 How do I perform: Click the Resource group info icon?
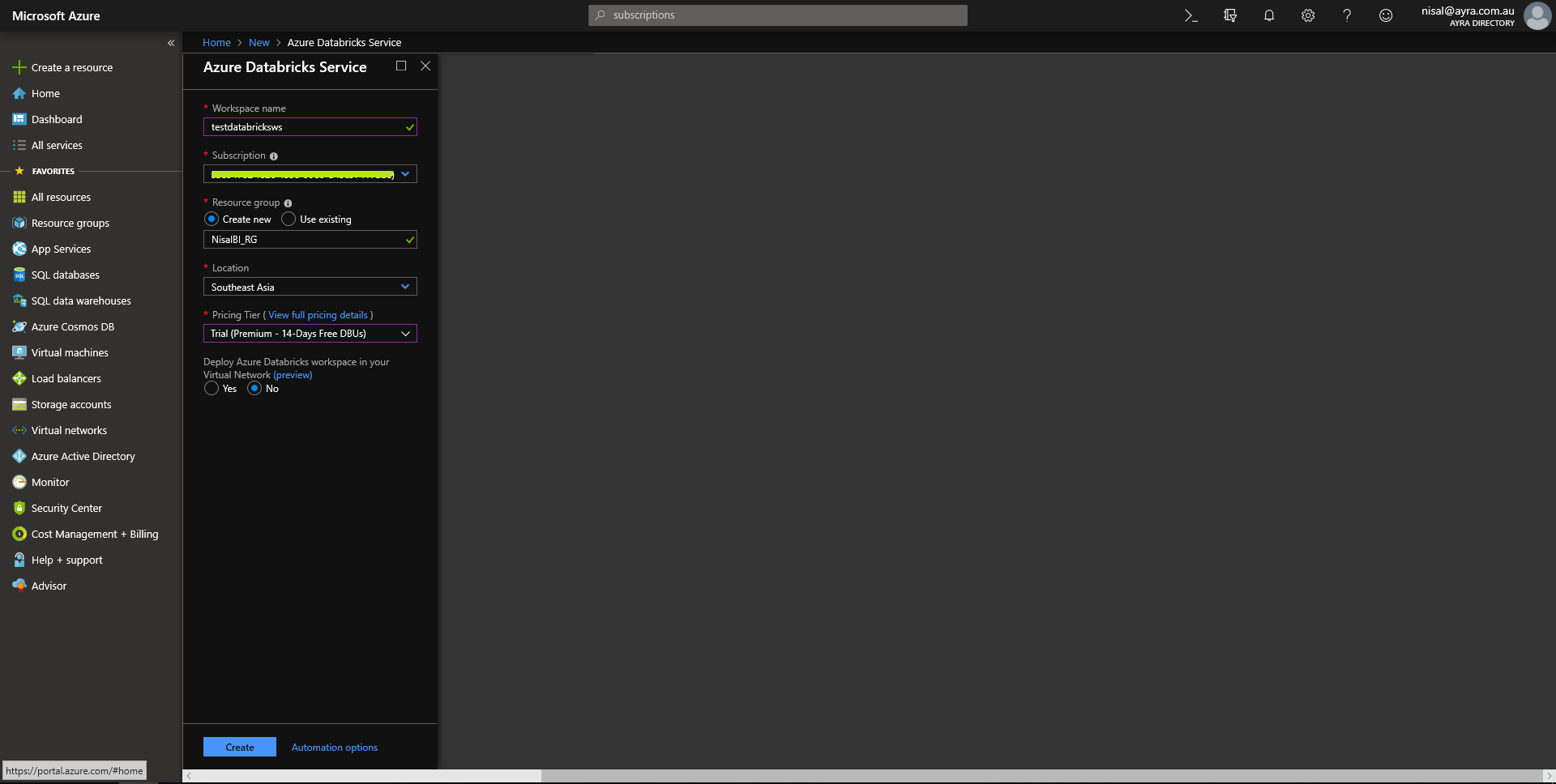coord(288,203)
